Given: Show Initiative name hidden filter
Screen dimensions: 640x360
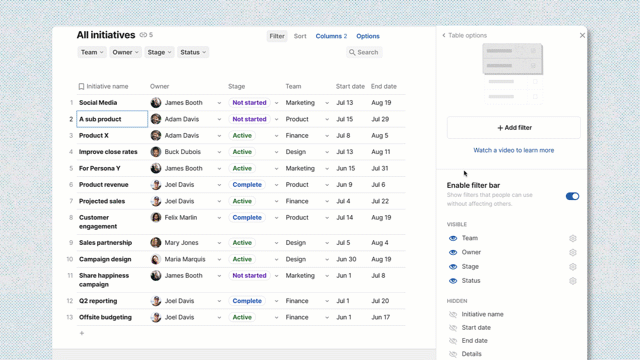Looking at the screenshot, I should (x=453, y=314).
